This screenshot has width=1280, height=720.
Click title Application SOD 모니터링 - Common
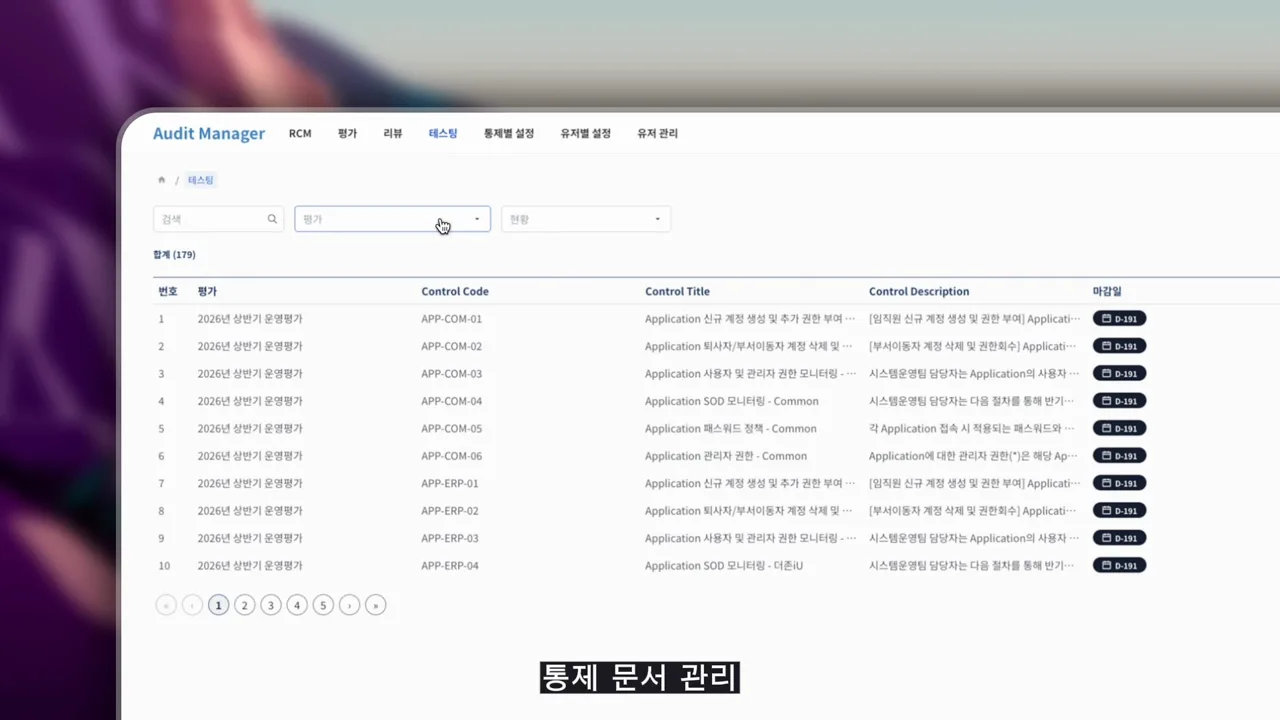(x=732, y=401)
